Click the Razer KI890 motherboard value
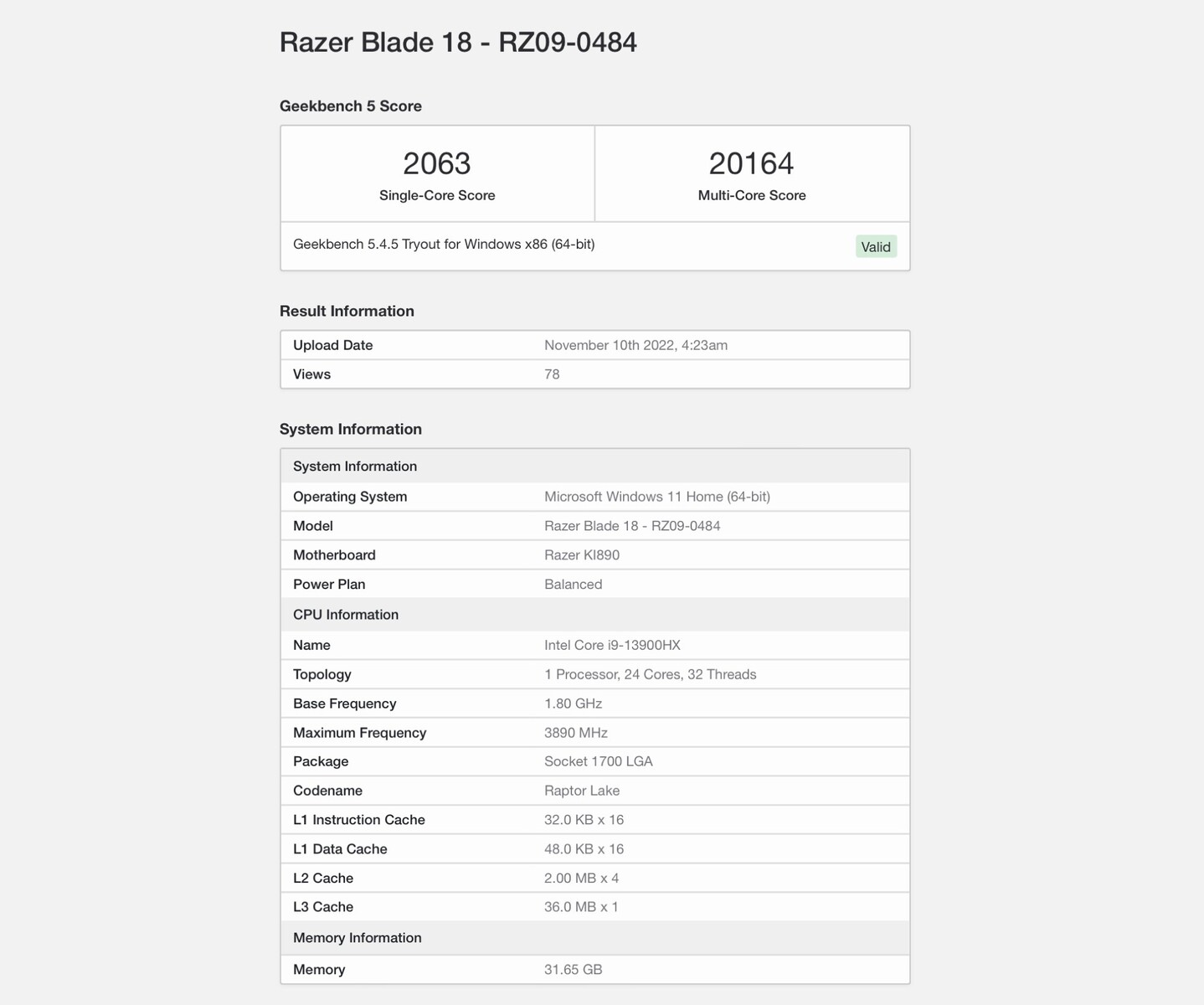The image size is (1204, 1005). point(582,555)
